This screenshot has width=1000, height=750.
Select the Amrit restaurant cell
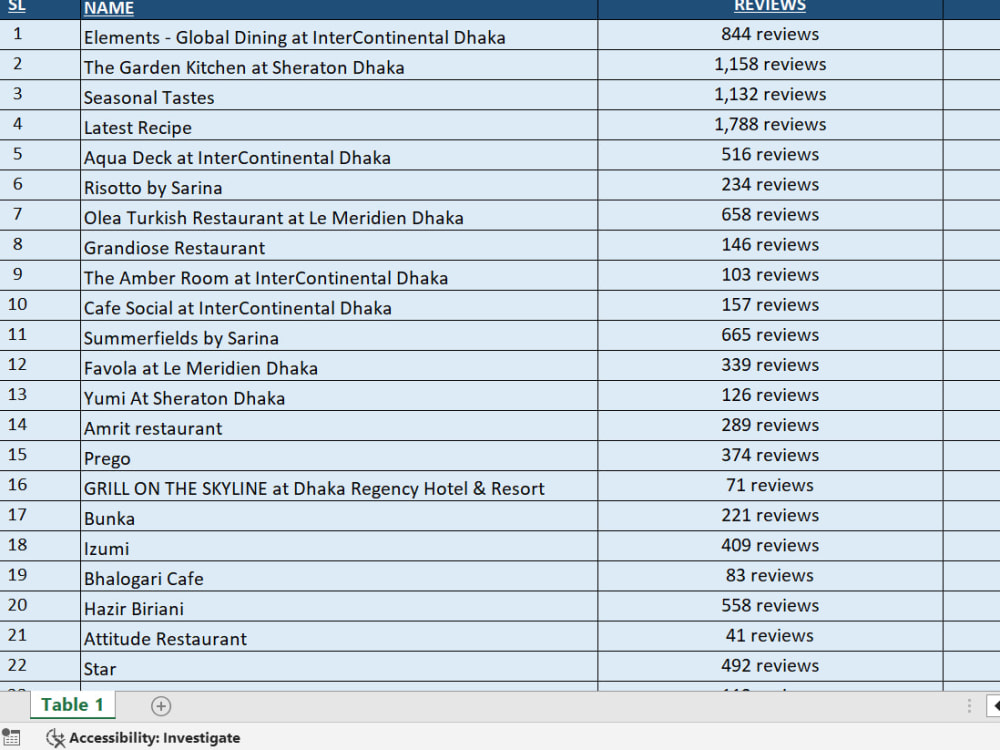(339, 425)
